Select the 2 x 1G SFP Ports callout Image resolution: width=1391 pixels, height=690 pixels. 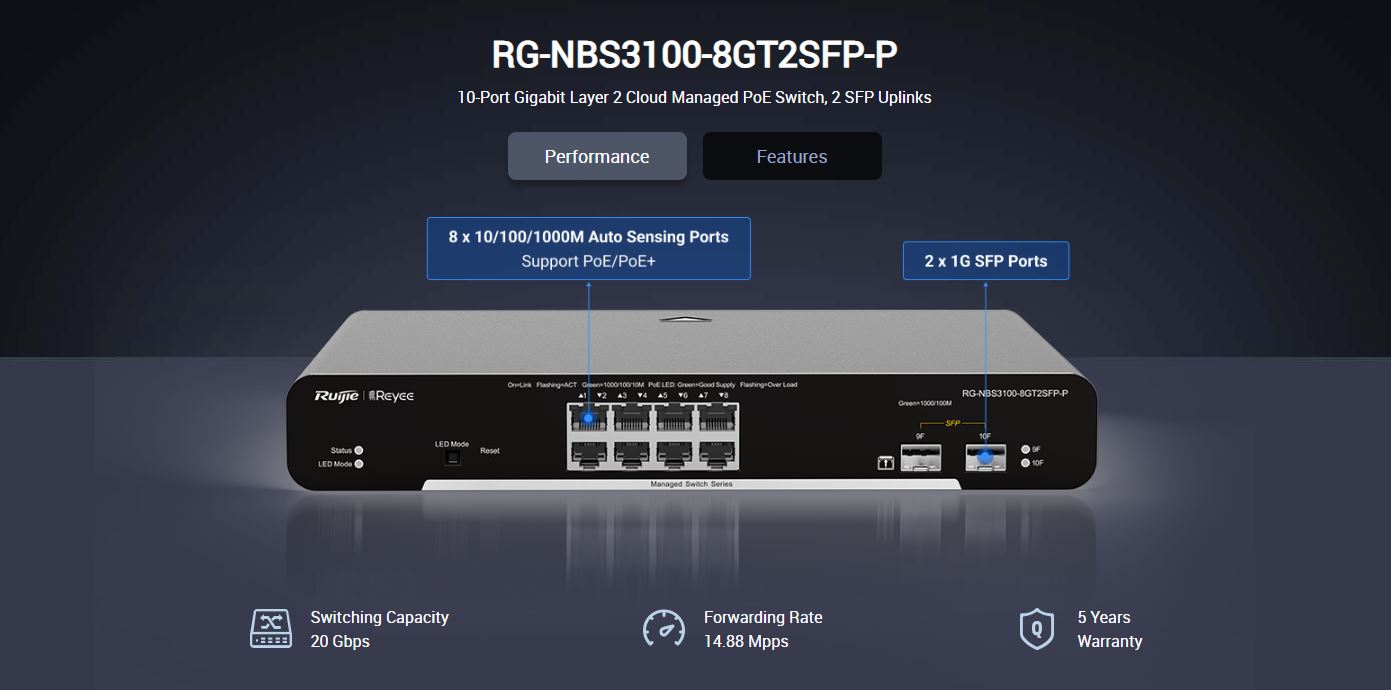pyautogui.click(x=985, y=261)
